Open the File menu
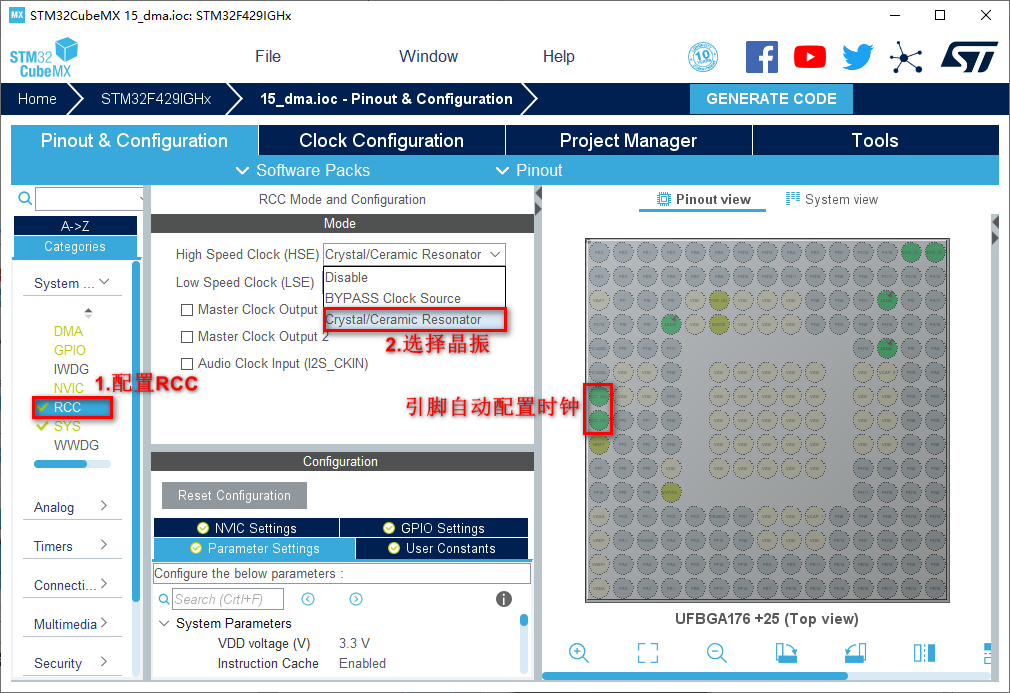Image resolution: width=1010 pixels, height=693 pixels. 268,57
